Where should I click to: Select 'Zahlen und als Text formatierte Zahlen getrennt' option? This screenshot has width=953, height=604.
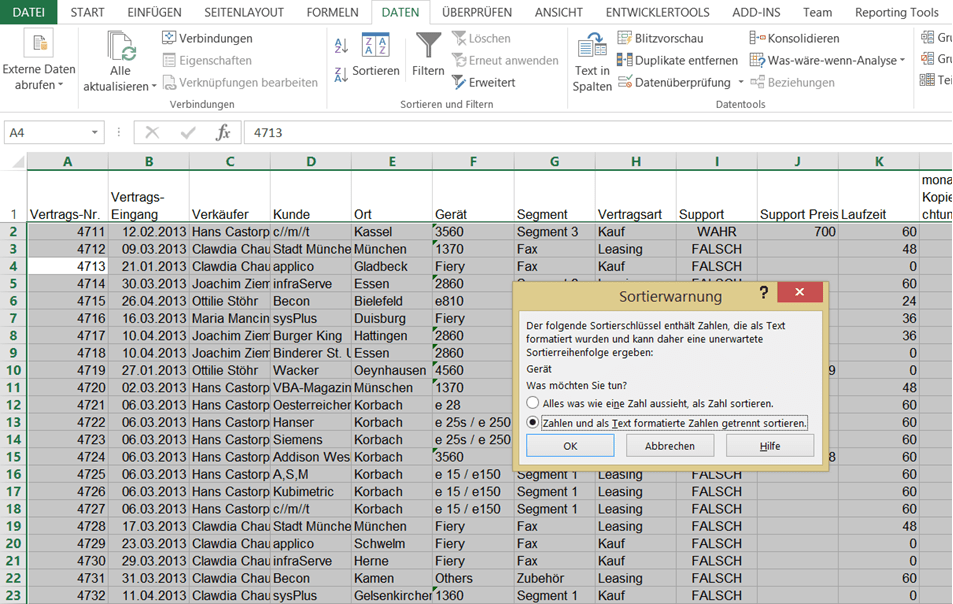(532, 422)
